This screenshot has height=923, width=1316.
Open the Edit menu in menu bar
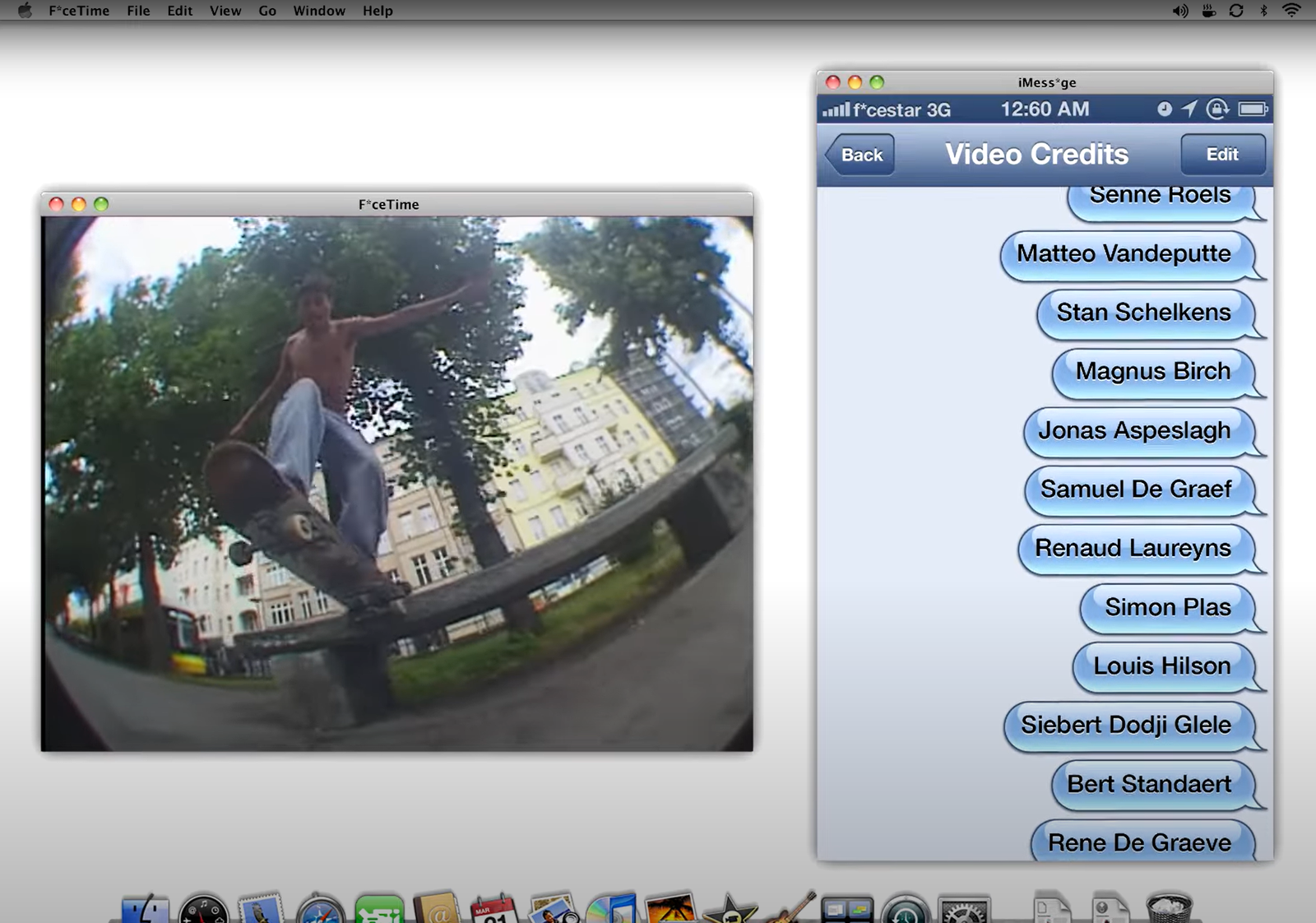179,11
